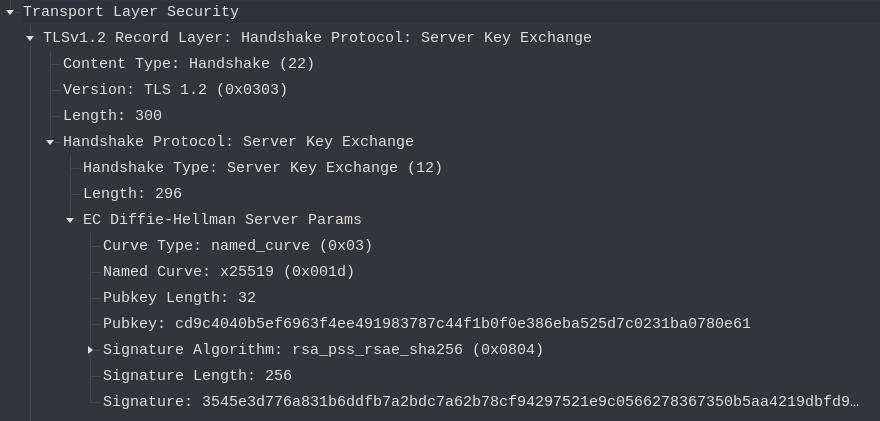
Task: Click the Named Curve: x25519 field
Action: point(228,272)
